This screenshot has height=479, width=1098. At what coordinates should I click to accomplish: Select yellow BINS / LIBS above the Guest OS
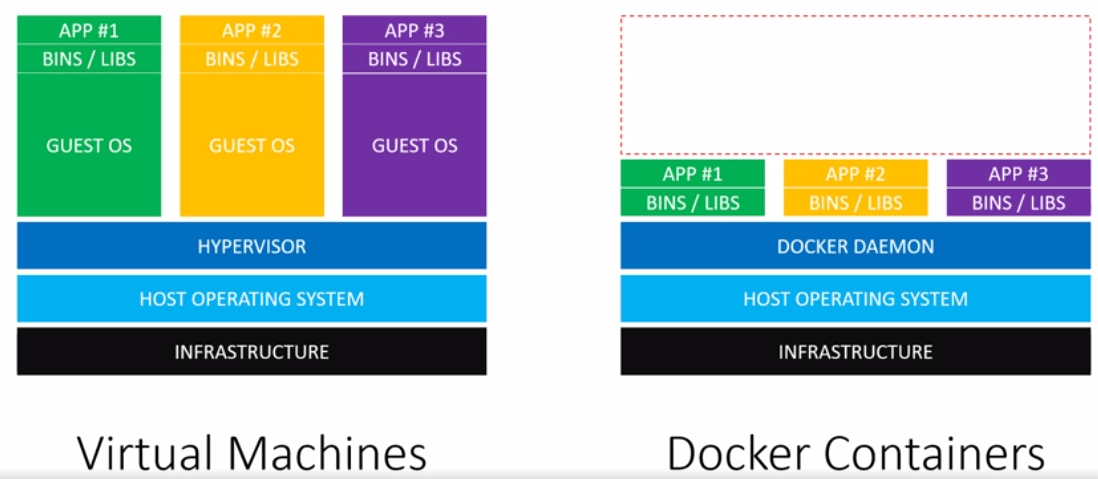pos(252,59)
